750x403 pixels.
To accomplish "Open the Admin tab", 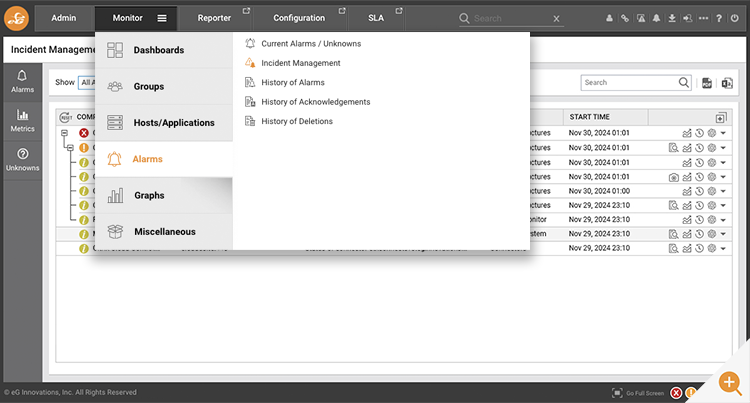I will pyautogui.click(x=64, y=18).
